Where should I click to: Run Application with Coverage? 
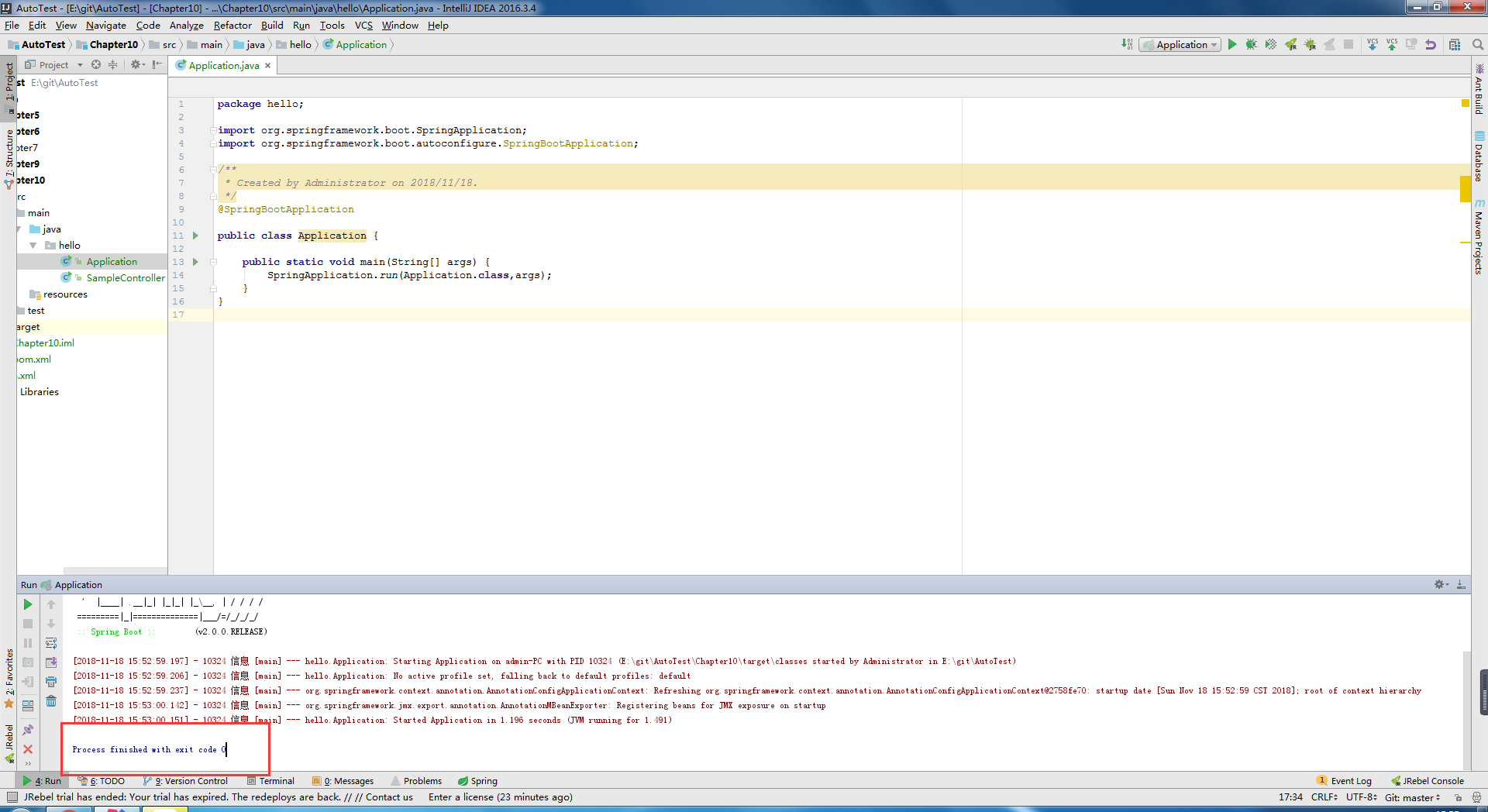1271,45
